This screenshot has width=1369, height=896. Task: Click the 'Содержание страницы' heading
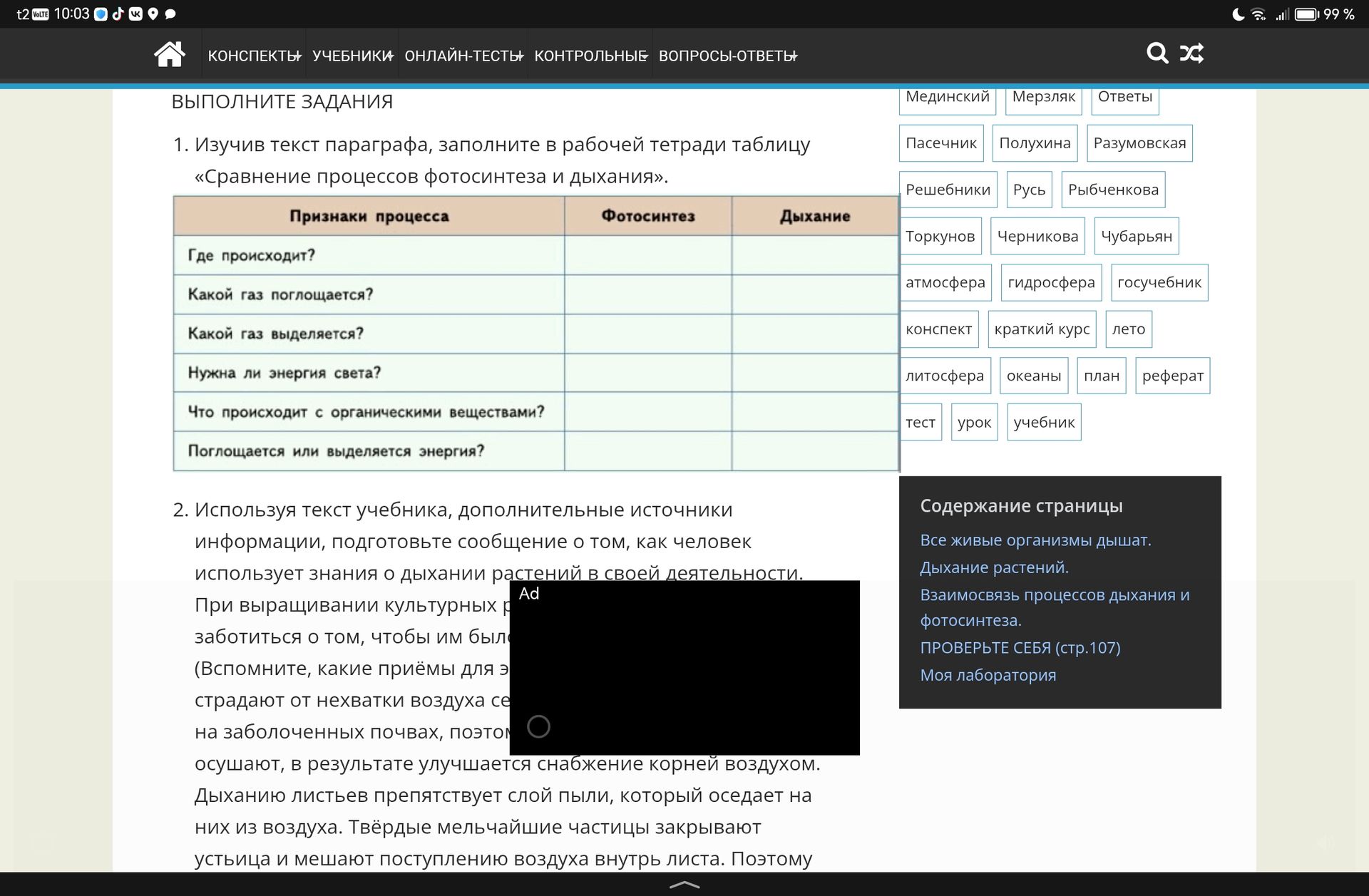tap(1021, 506)
